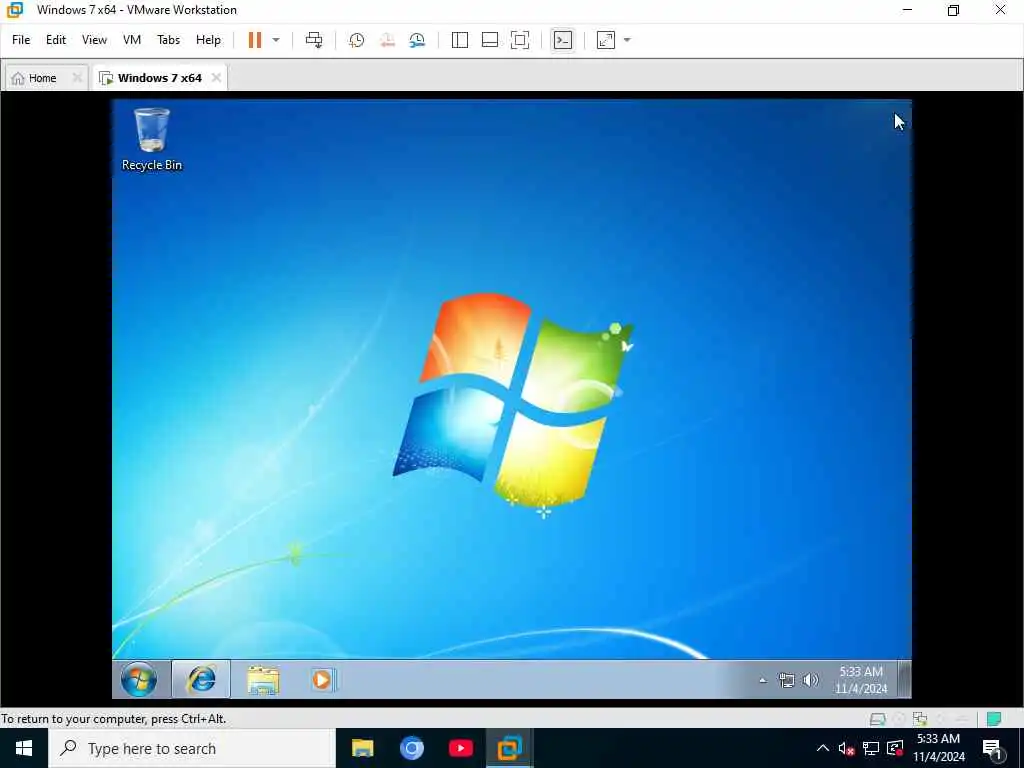Take a snapshot of the virtual machine
Viewport: 1024px width, 768px height.
(357, 40)
